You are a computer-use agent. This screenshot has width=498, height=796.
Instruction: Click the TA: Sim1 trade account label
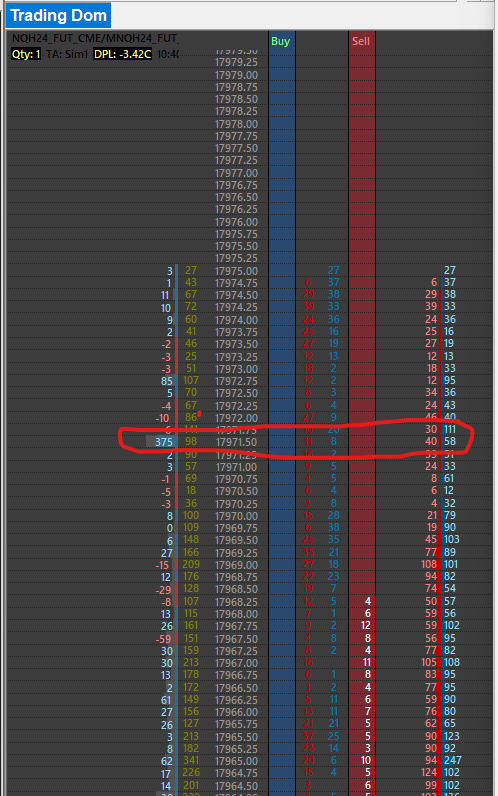click(x=67, y=54)
